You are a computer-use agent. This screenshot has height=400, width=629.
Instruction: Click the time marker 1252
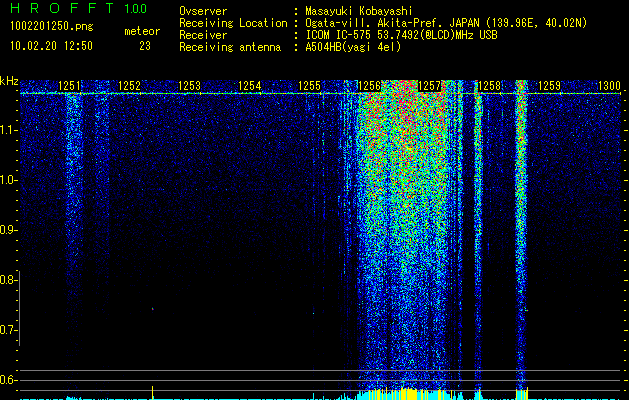[x=130, y=86]
